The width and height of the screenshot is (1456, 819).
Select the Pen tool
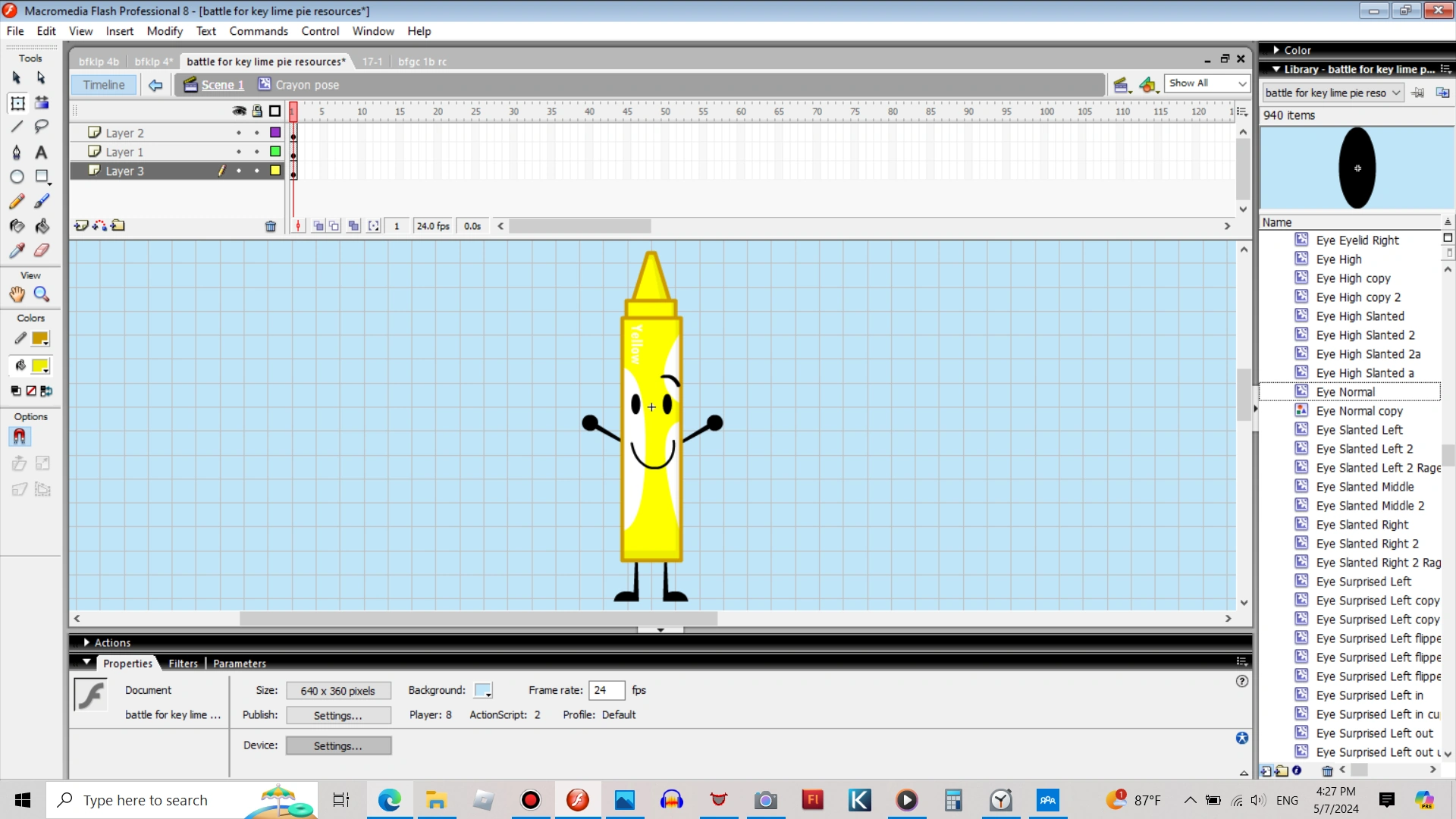click(x=17, y=152)
